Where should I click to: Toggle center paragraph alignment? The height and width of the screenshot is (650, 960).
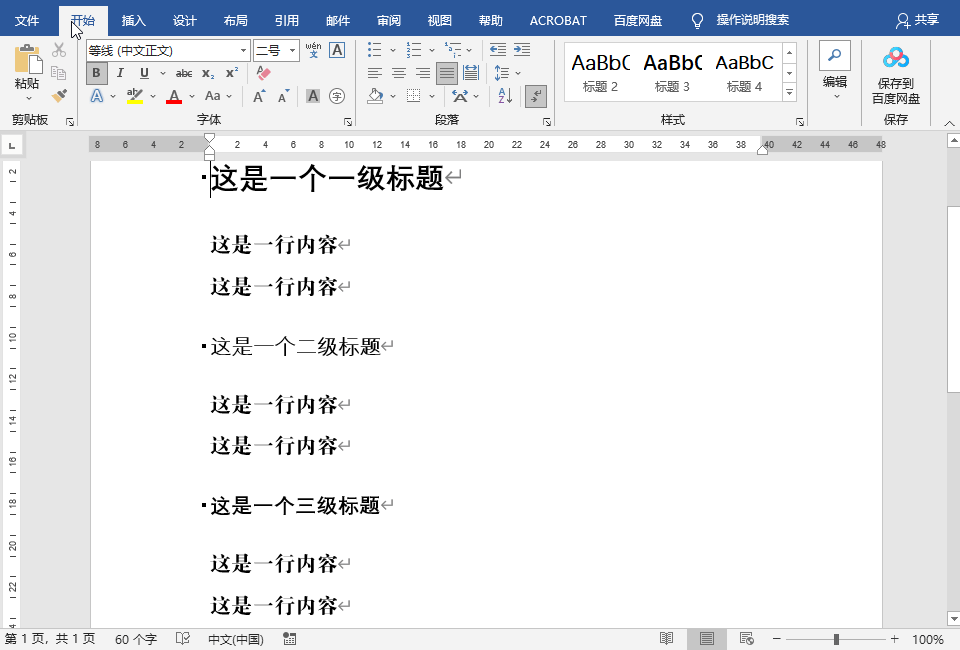(401, 72)
